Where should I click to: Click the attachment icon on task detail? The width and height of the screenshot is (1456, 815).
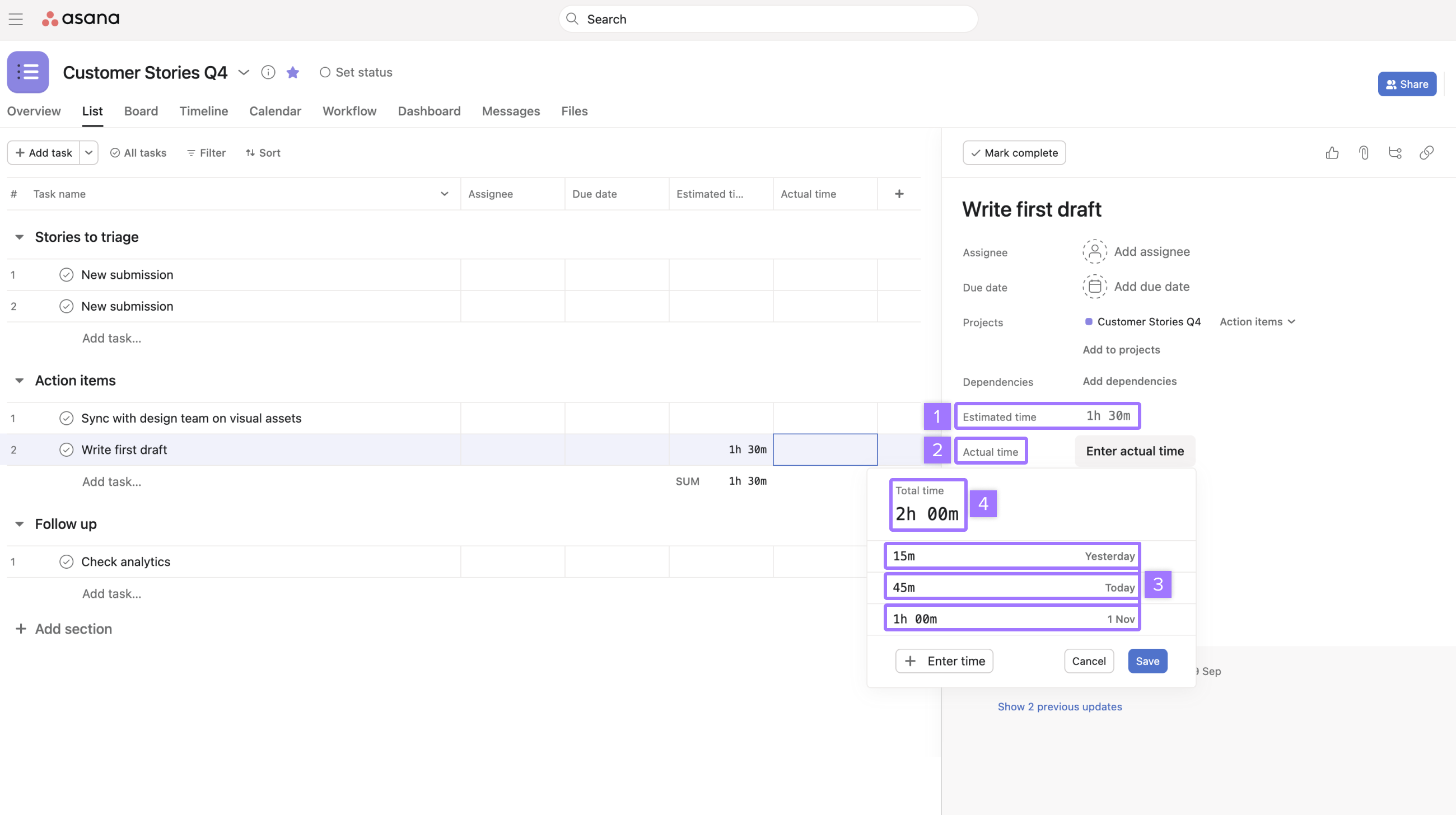tap(1364, 153)
